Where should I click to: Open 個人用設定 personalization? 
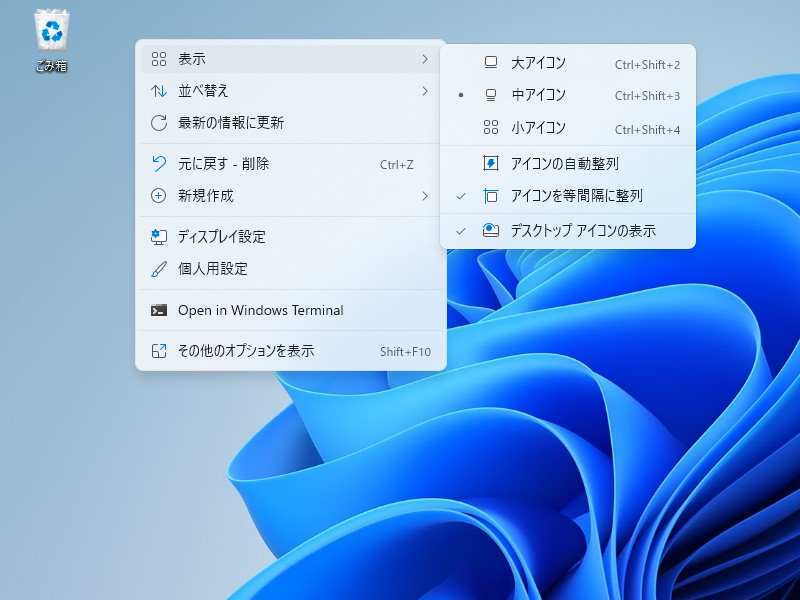(x=290, y=269)
